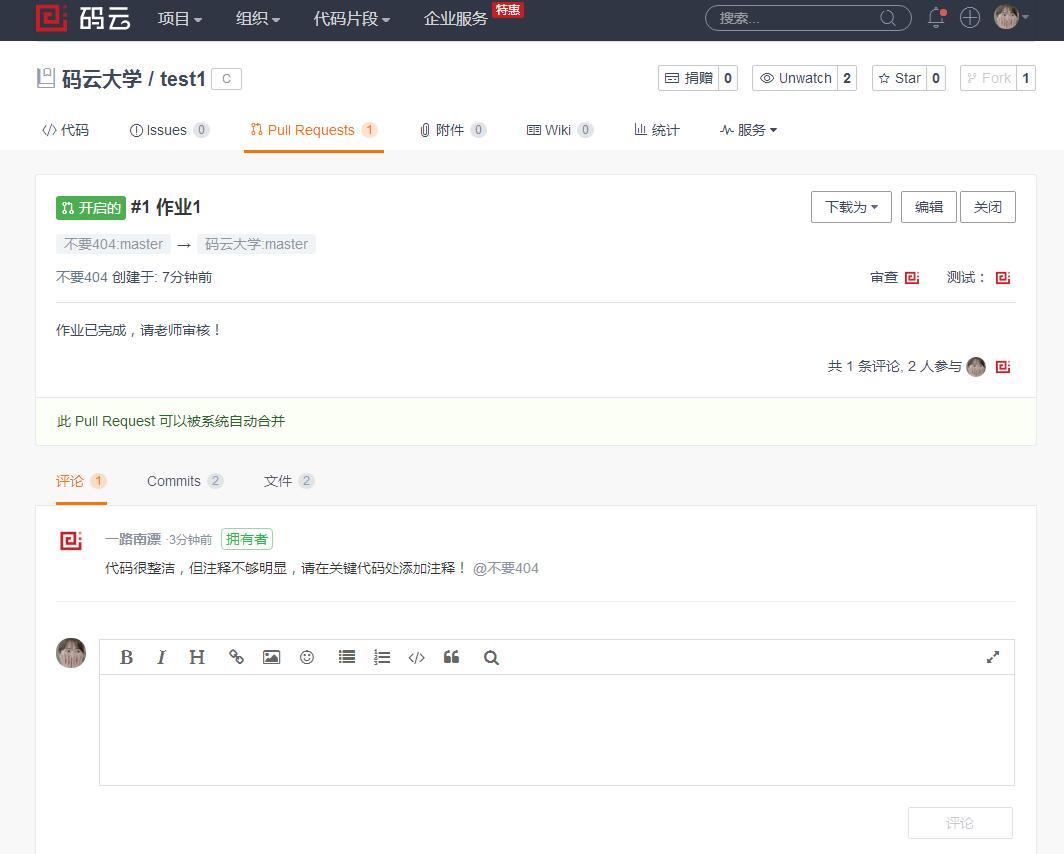Expand the comment editor to fullscreen

coord(993,657)
